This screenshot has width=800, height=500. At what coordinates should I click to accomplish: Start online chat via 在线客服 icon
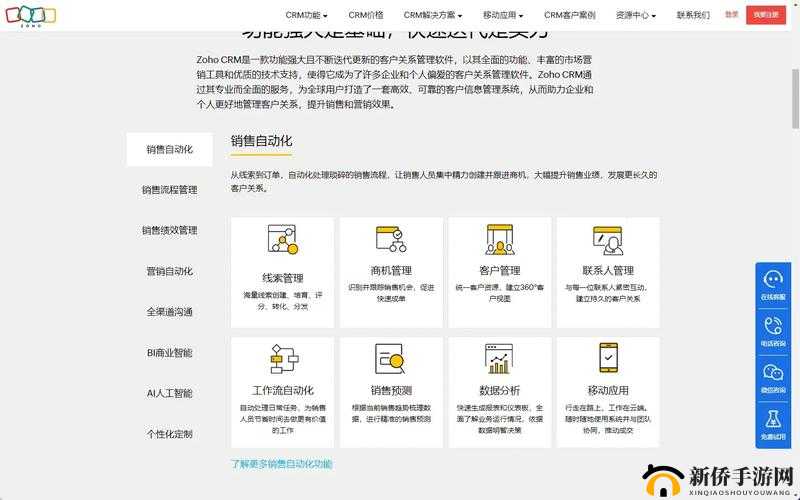[773, 280]
